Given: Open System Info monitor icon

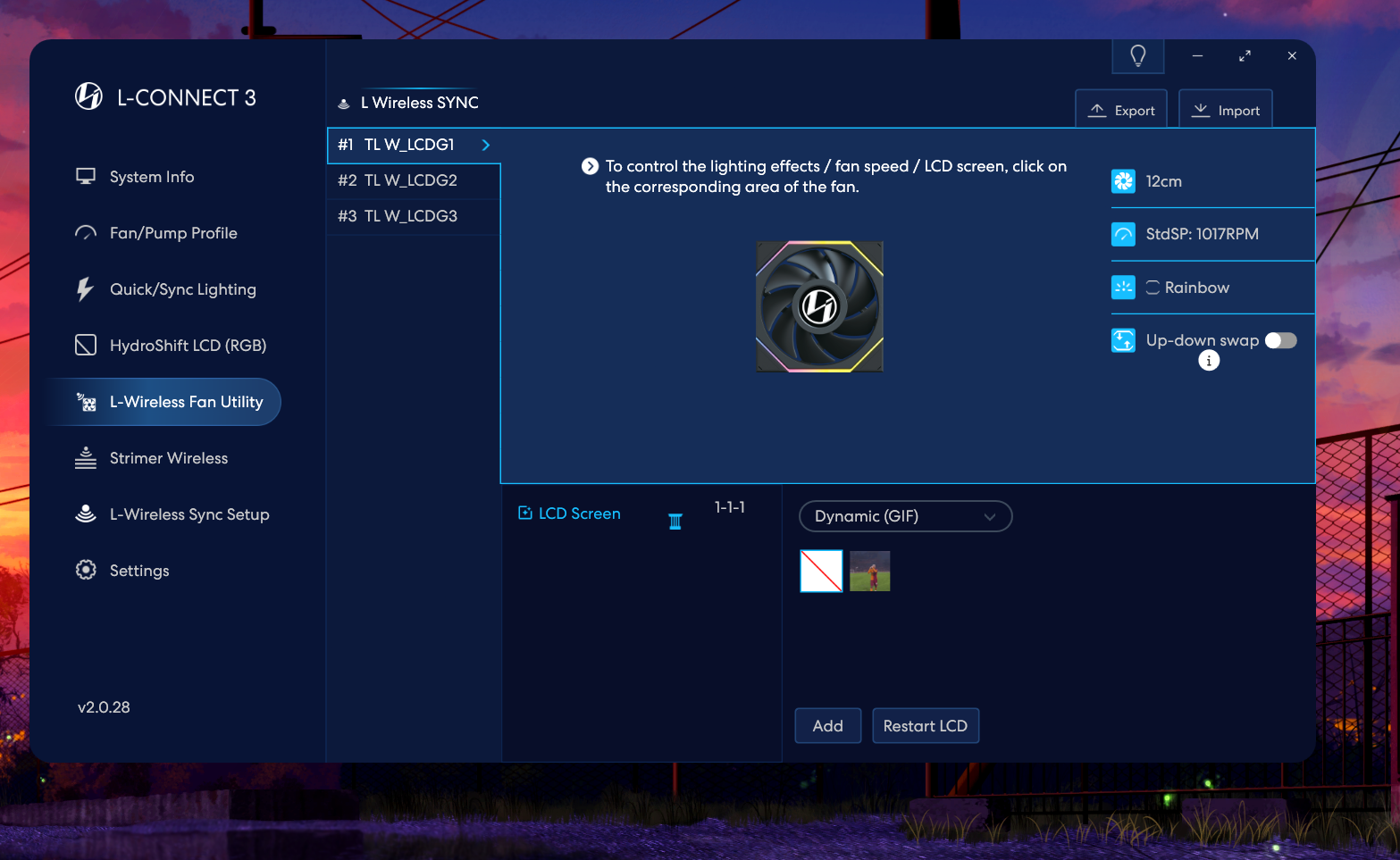Looking at the screenshot, I should point(86,177).
